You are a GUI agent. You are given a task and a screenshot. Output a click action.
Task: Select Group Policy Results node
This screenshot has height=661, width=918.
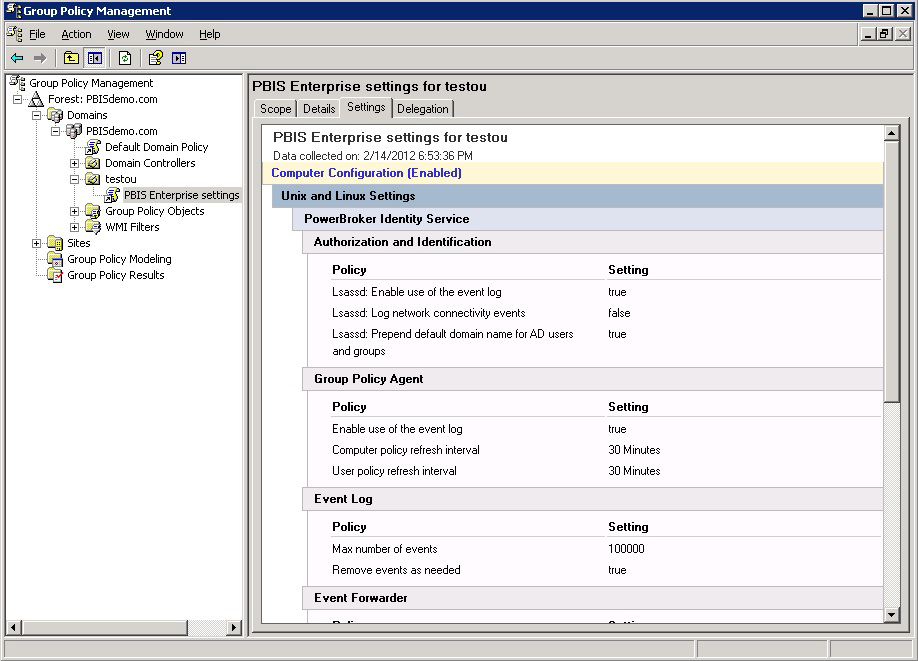tap(115, 275)
